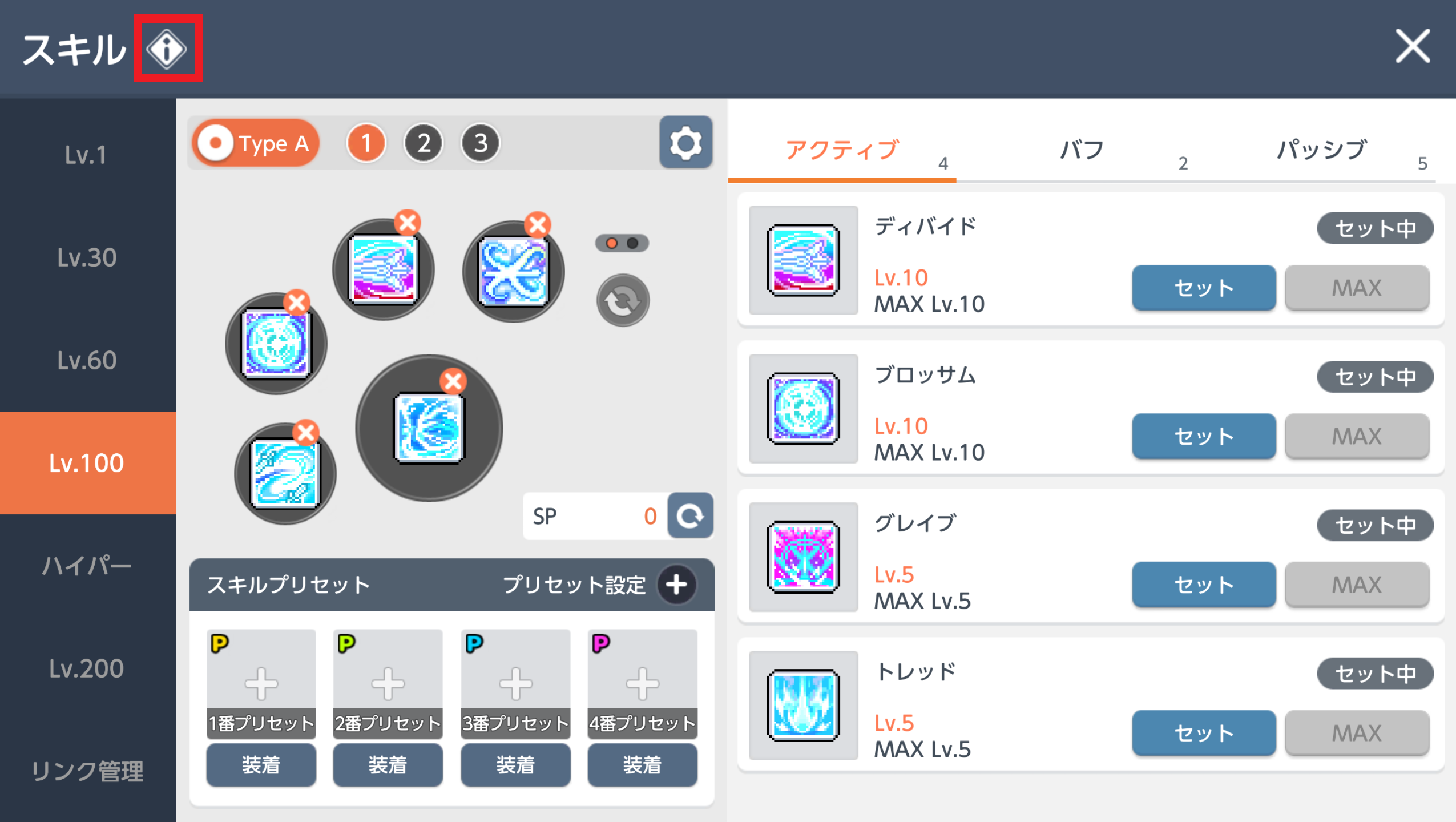
Task: Remove the Divide skill from its slot
Action: [x=408, y=223]
